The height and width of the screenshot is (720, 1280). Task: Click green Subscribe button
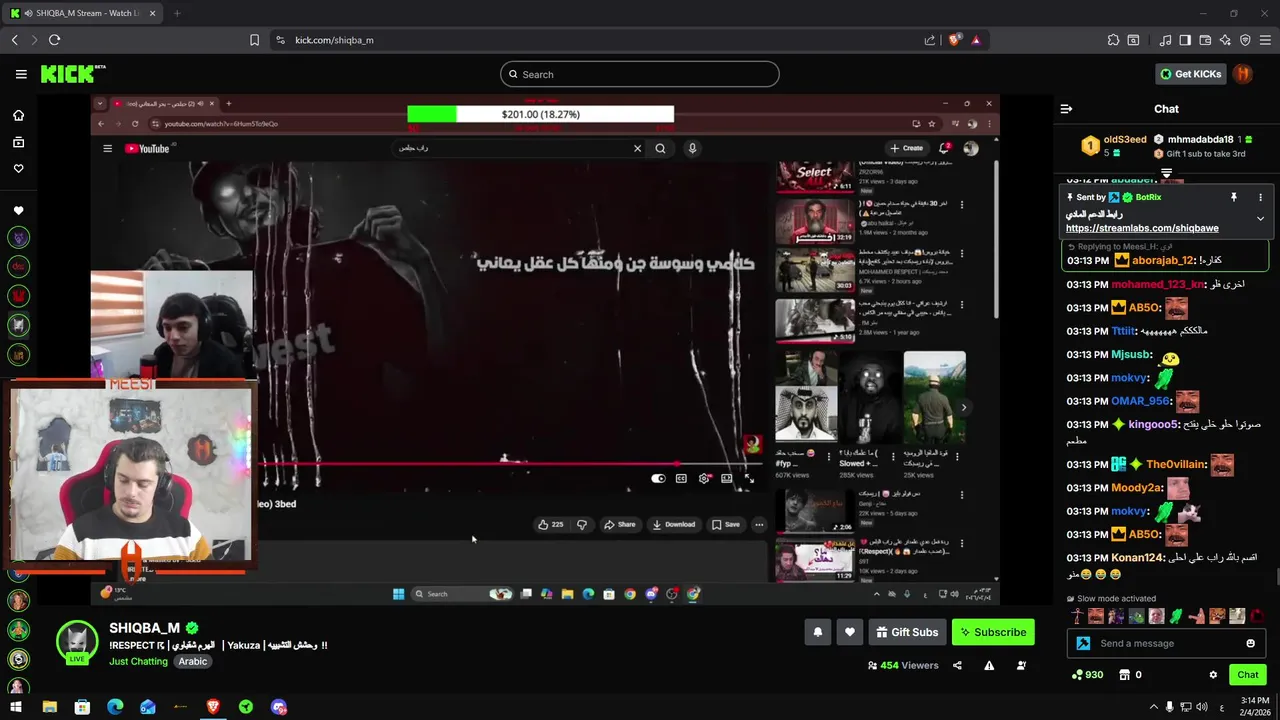tap(993, 632)
